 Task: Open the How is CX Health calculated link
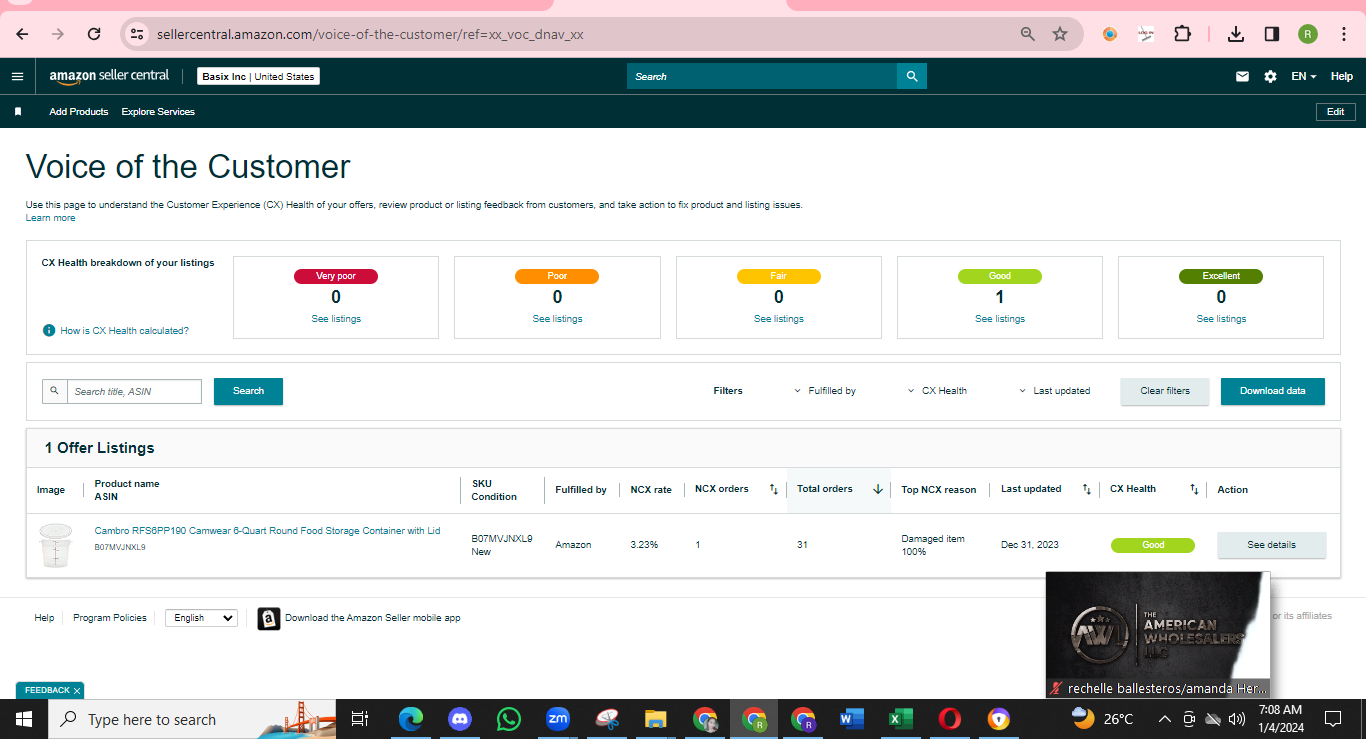click(x=124, y=330)
